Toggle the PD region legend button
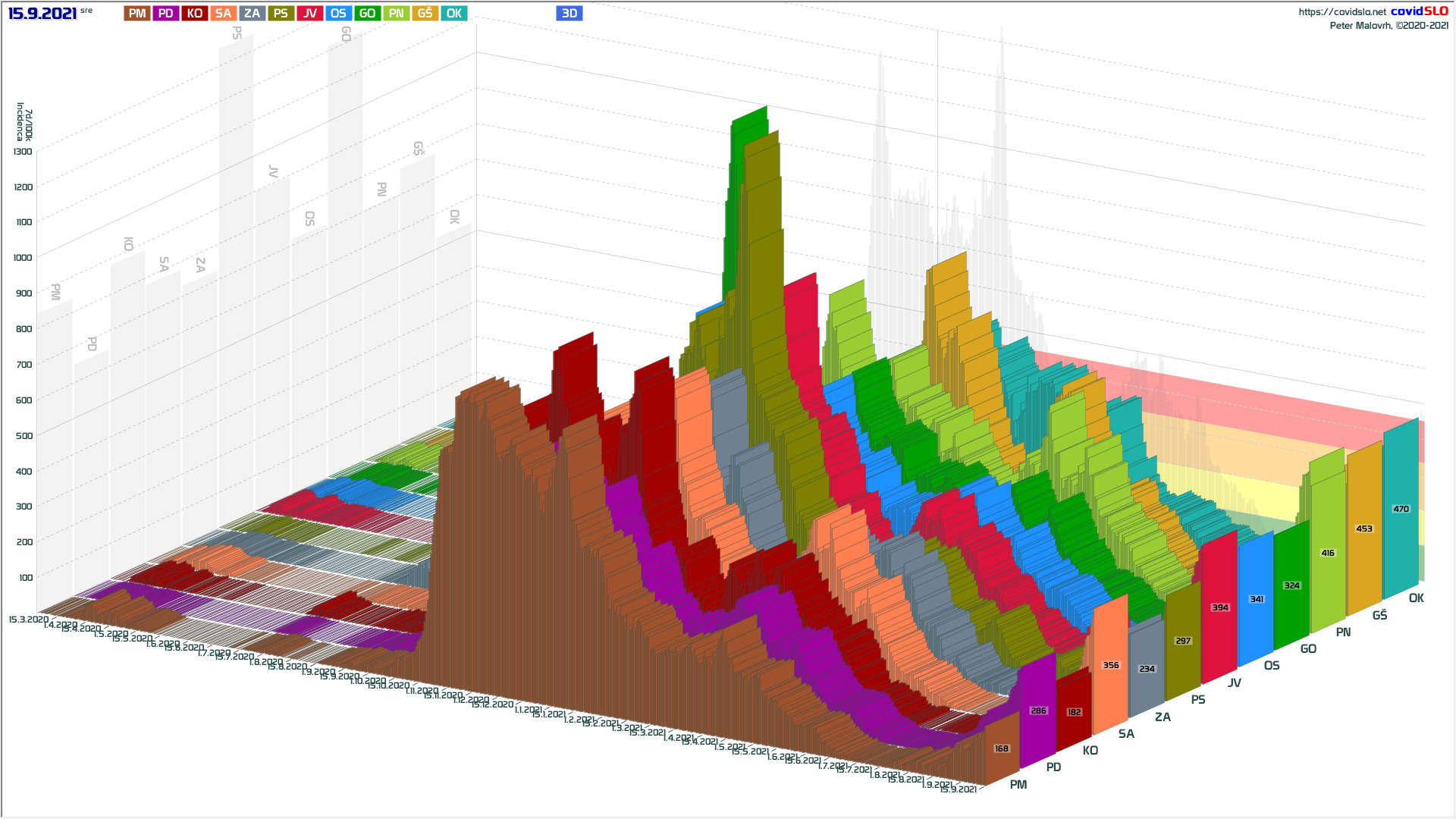This screenshot has width=1456, height=819. point(166,14)
